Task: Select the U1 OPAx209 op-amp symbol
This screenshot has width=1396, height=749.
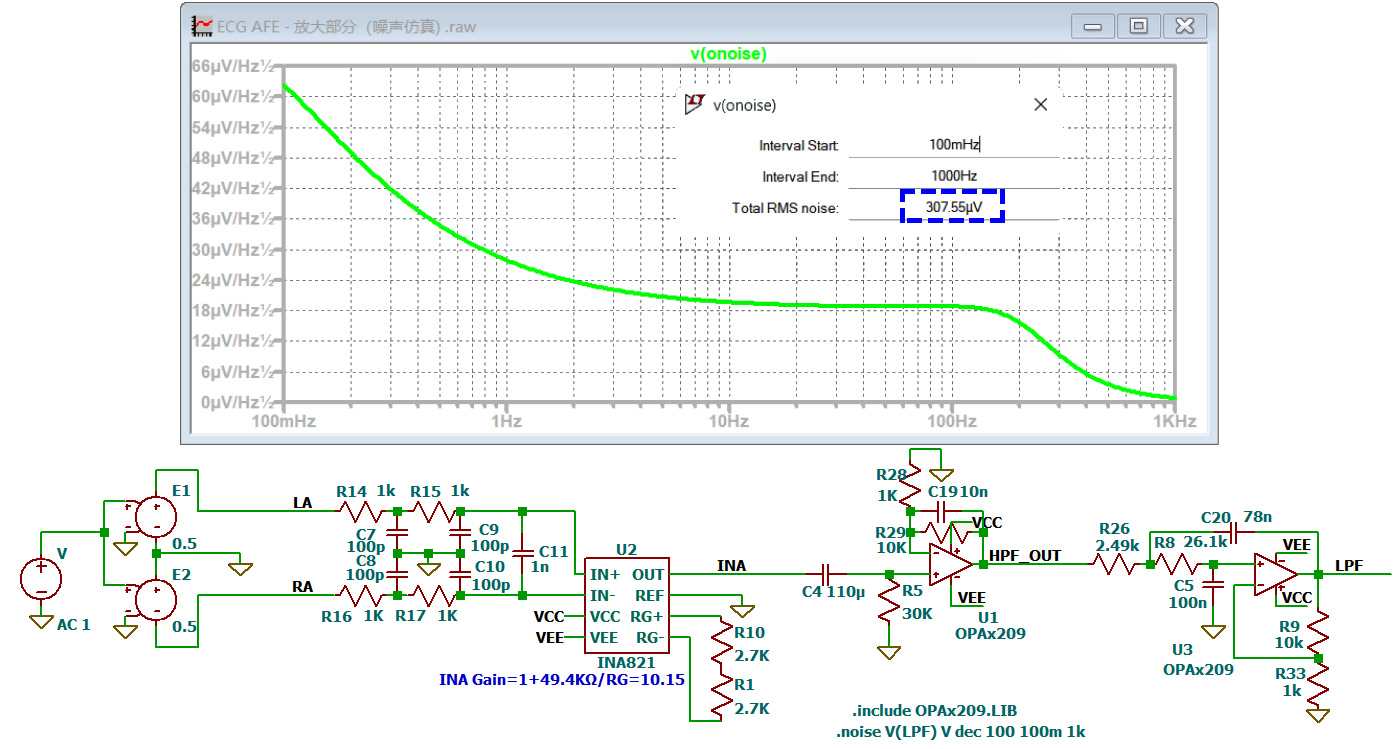Action: coord(950,563)
